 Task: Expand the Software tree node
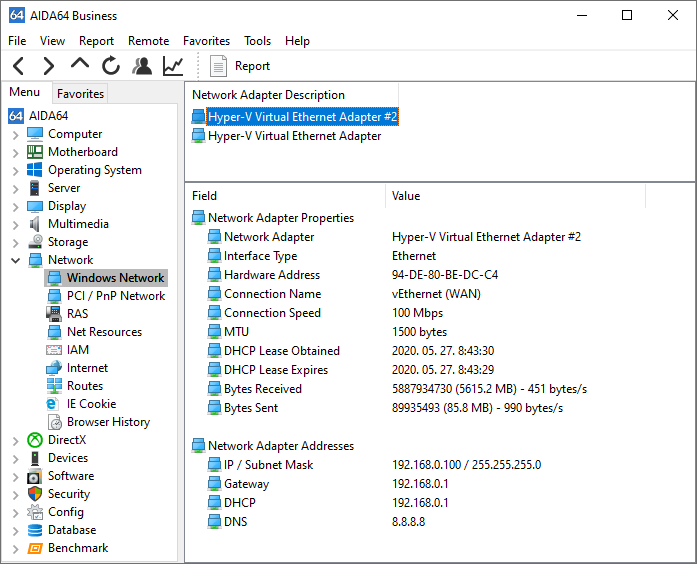point(16,477)
